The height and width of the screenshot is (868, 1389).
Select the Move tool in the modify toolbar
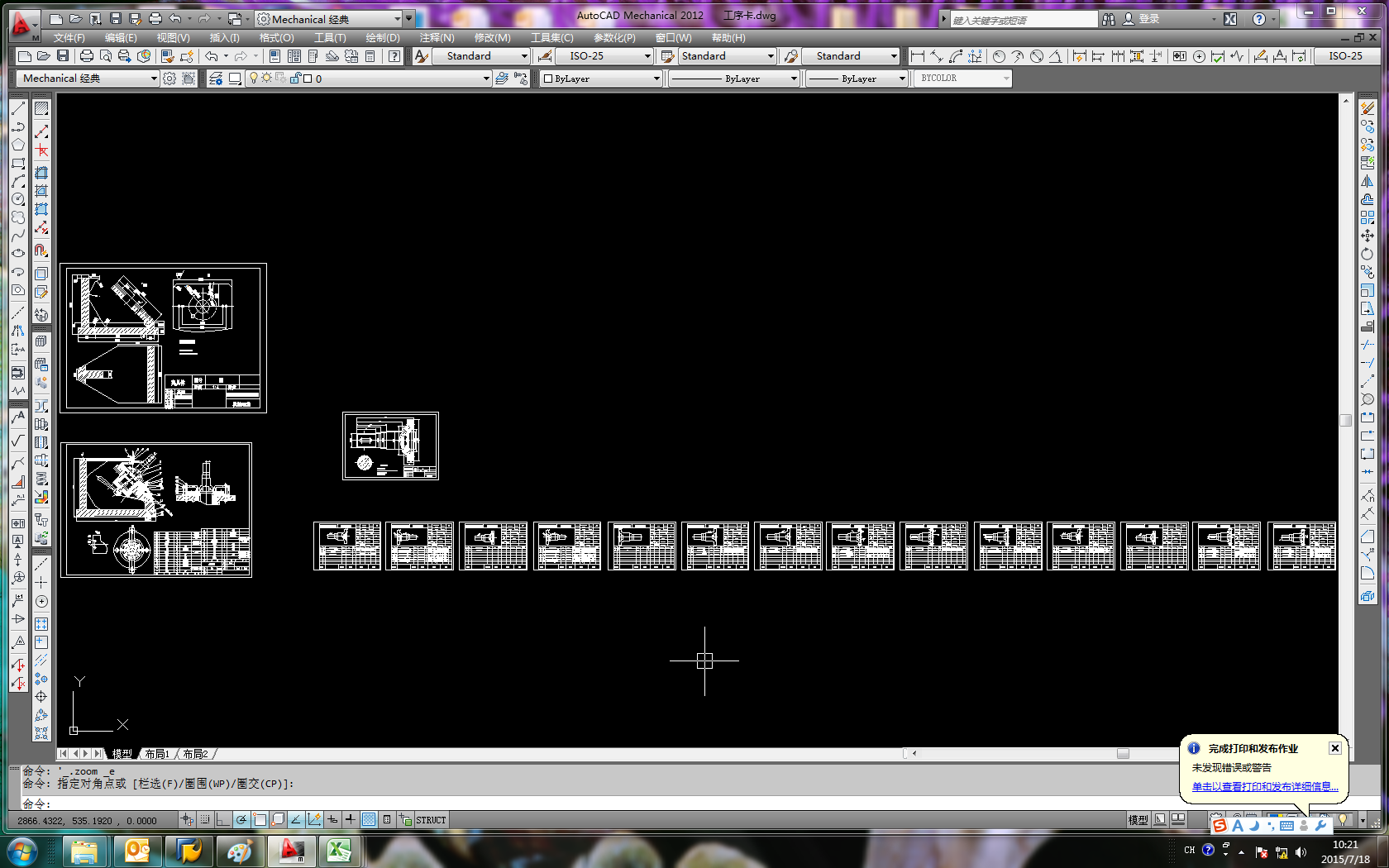point(1368,236)
